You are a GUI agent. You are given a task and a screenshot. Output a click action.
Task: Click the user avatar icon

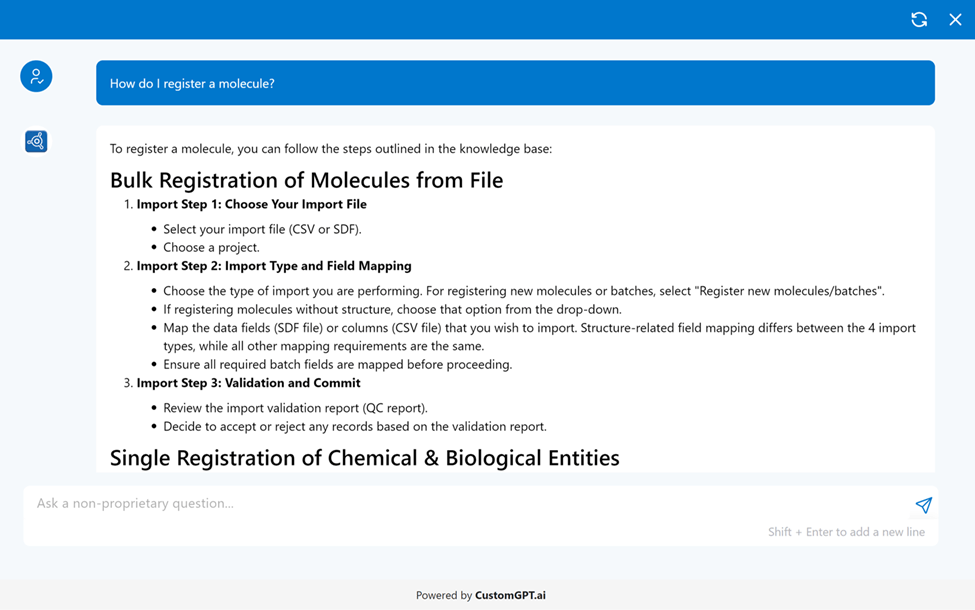36,77
